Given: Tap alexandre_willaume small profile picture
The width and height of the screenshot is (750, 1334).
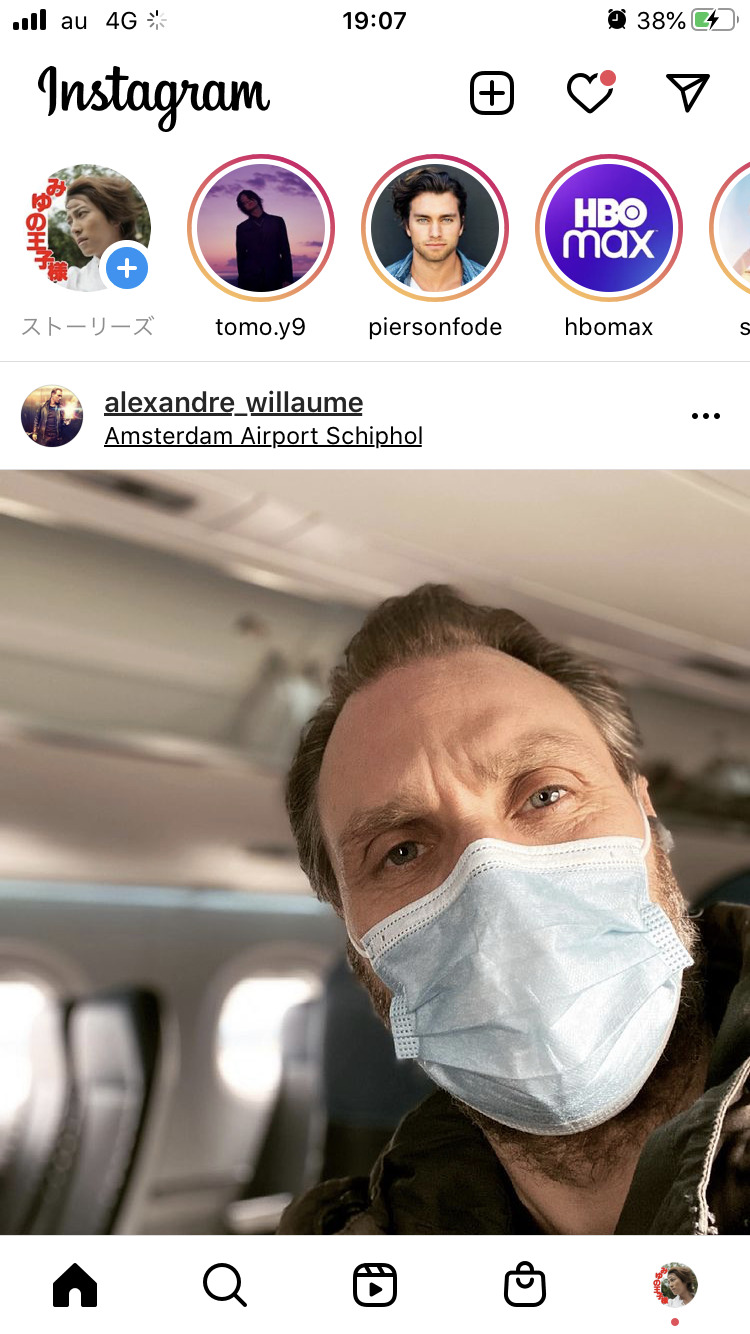Looking at the screenshot, I should [52, 416].
